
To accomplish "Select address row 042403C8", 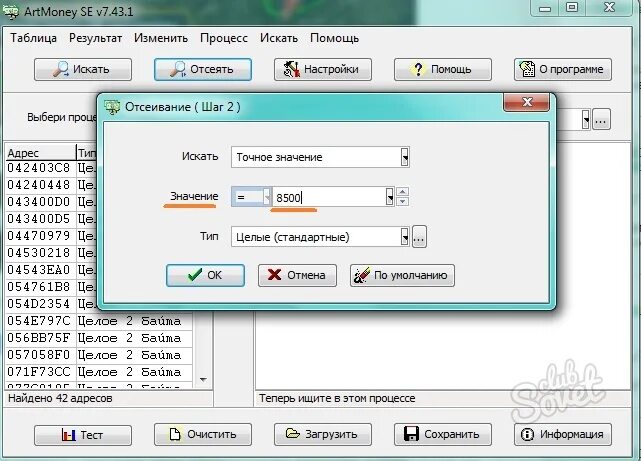I will pyautogui.click(x=38, y=168).
